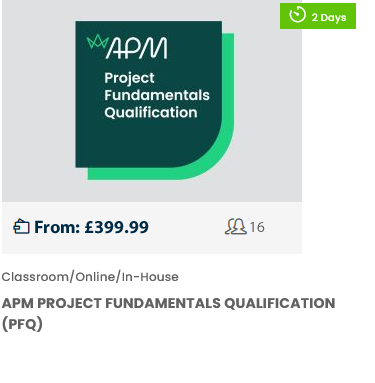Open APM PROJECT FUNDAMENTALS QUALIFICATION (PFQ) title link
The height and width of the screenshot is (383, 375).
(168, 313)
